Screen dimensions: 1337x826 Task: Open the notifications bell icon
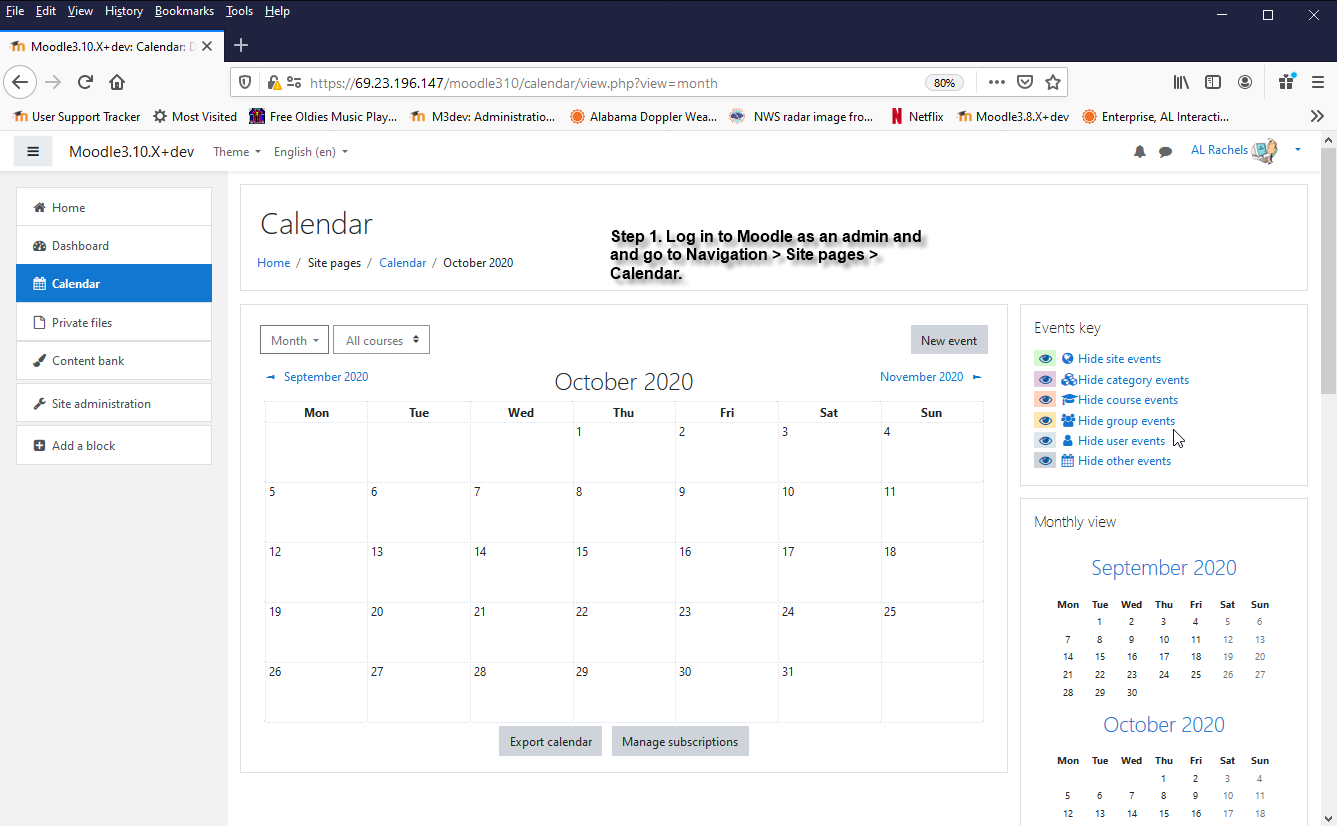tap(1139, 152)
